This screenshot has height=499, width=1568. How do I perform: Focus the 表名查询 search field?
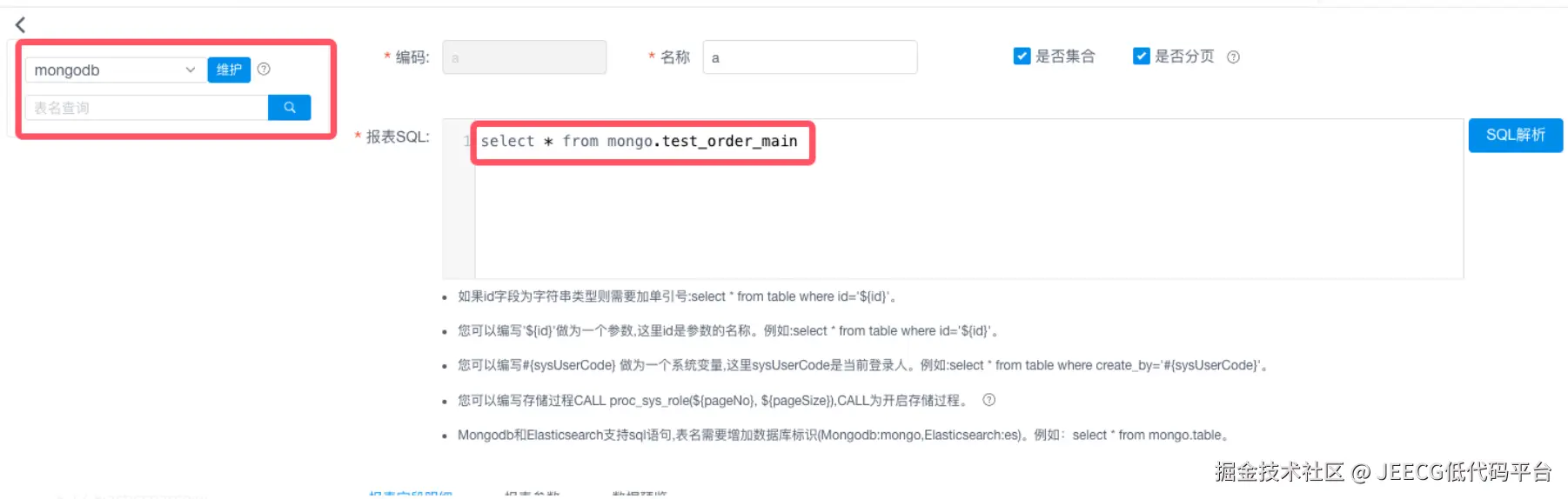coord(146,108)
